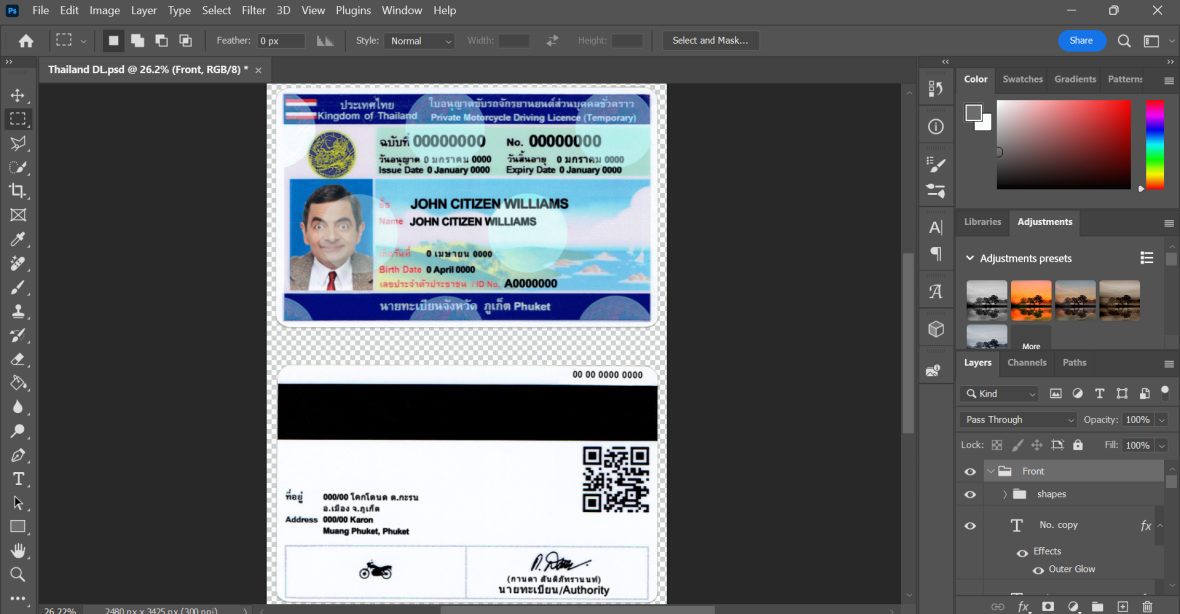Open the Pass Through blend mode dropdown
The height and width of the screenshot is (614, 1180).
(x=1016, y=419)
